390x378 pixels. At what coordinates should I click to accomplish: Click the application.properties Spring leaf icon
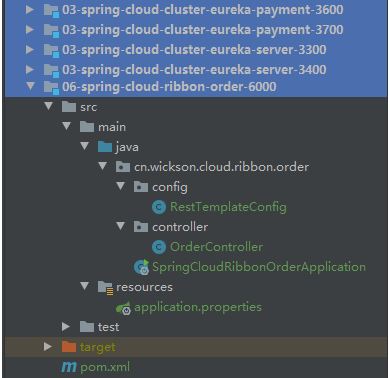click(124, 308)
